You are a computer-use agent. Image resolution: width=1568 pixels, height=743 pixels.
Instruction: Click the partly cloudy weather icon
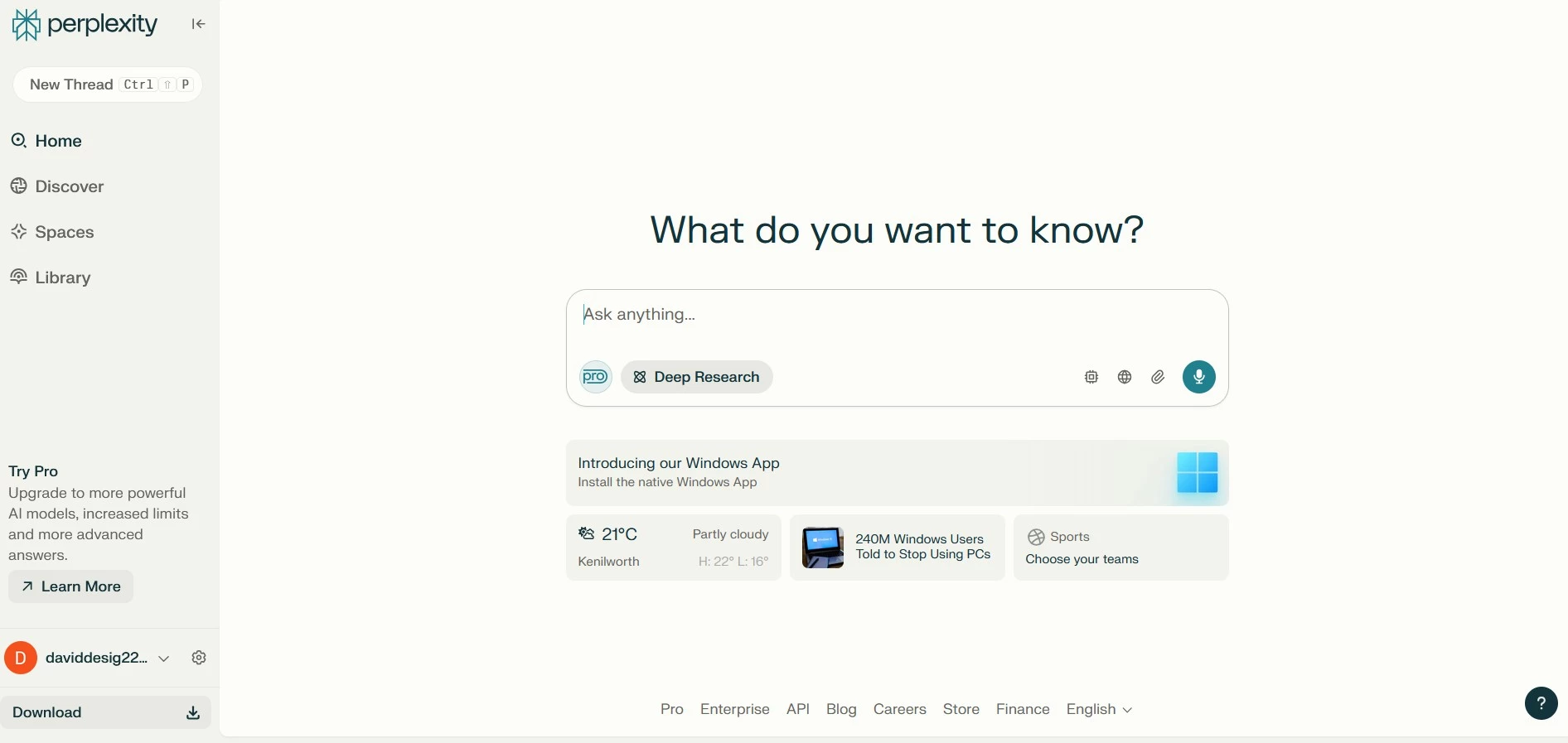click(x=587, y=533)
